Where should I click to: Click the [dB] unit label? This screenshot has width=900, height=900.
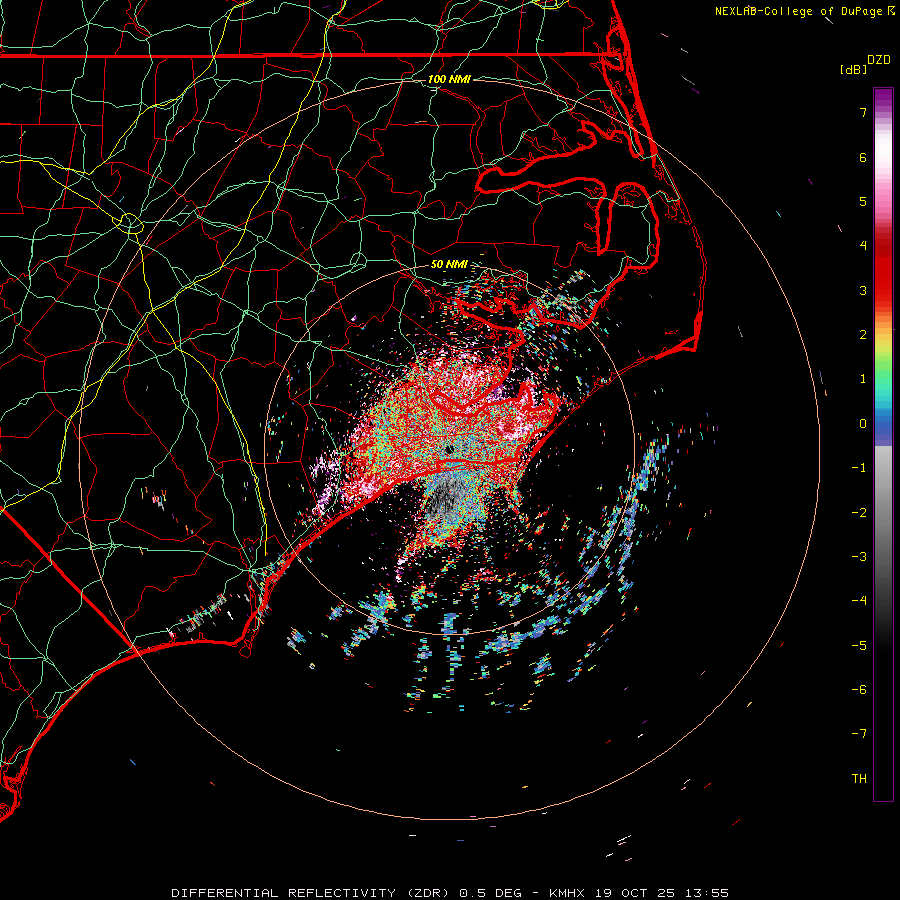[x=853, y=69]
